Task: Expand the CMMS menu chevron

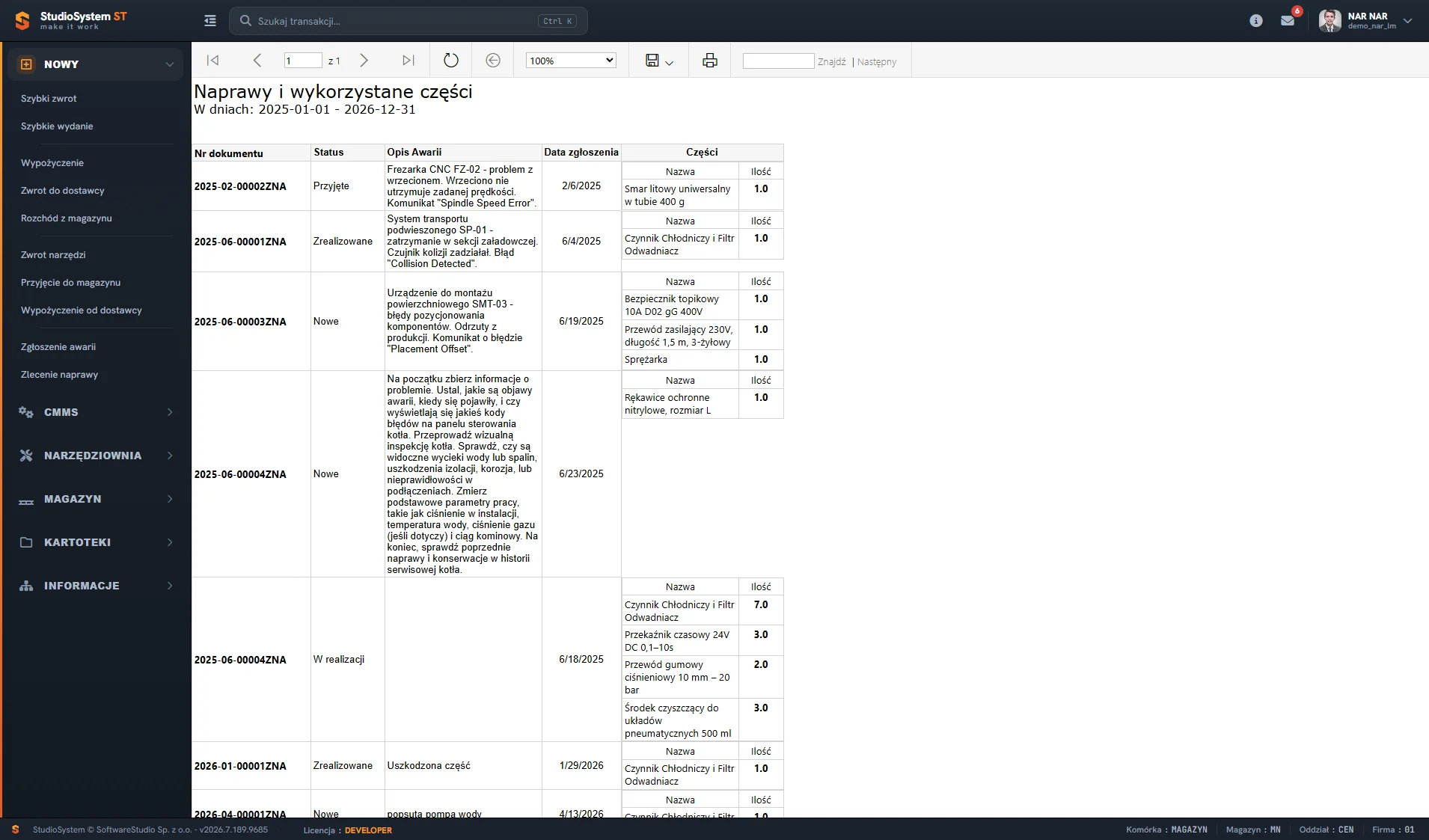Action: [170, 412]
